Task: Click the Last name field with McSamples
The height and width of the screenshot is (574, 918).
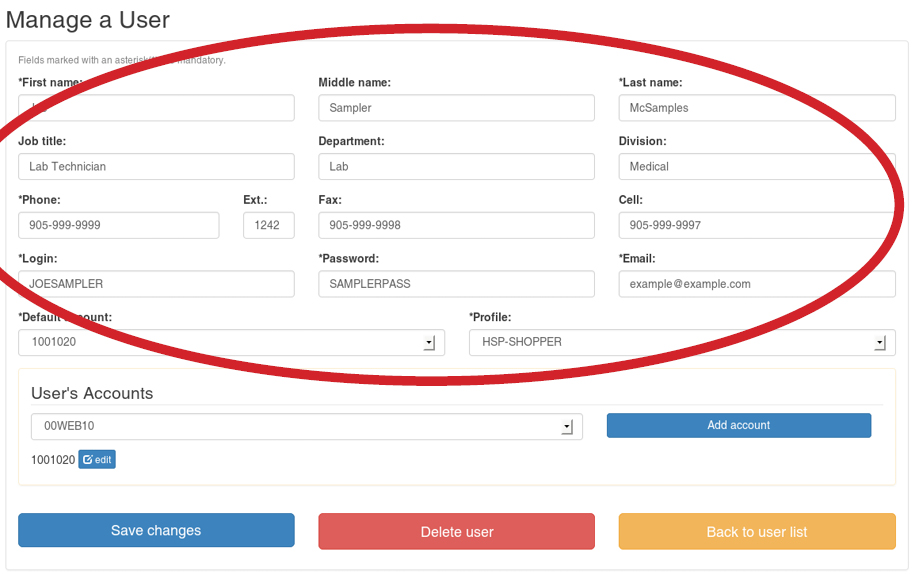Action: pyautogui.click(x=756, y=108)
